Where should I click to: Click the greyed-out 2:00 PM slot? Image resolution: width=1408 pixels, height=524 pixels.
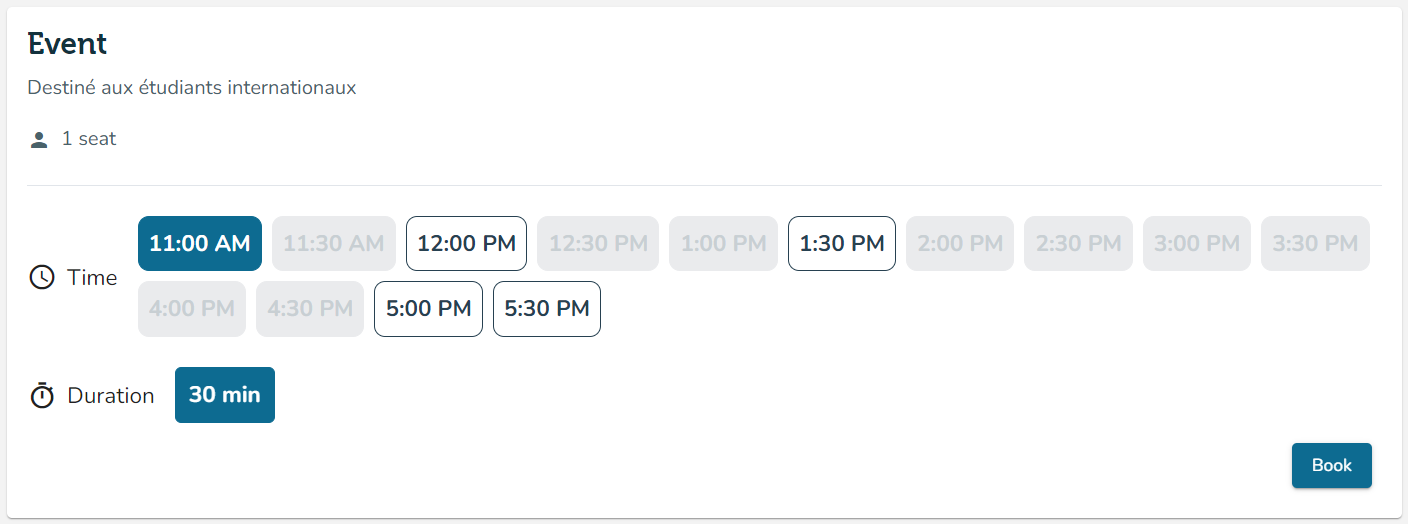960,243
